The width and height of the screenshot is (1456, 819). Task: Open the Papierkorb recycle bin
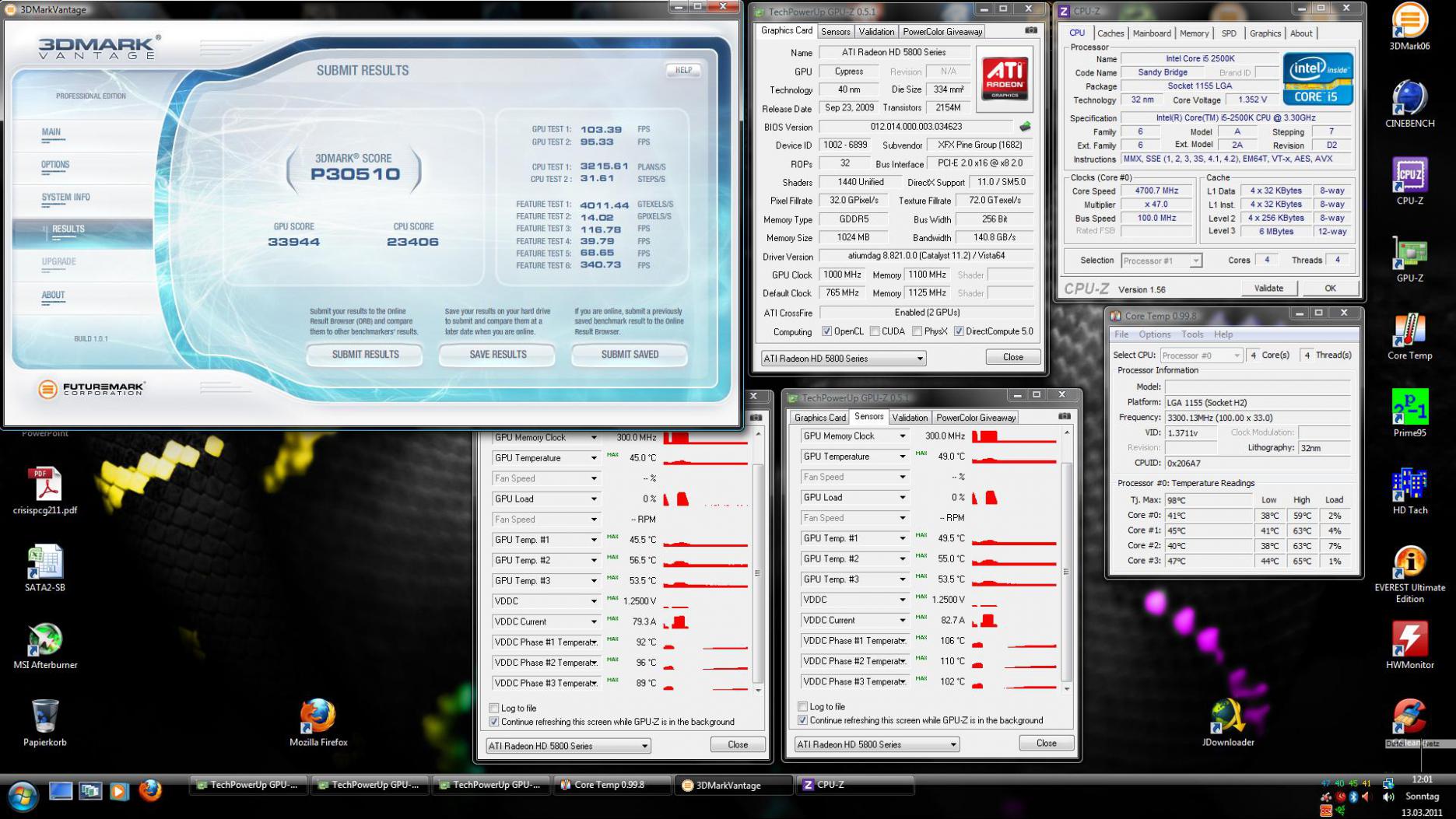click(x=45, y=722)
